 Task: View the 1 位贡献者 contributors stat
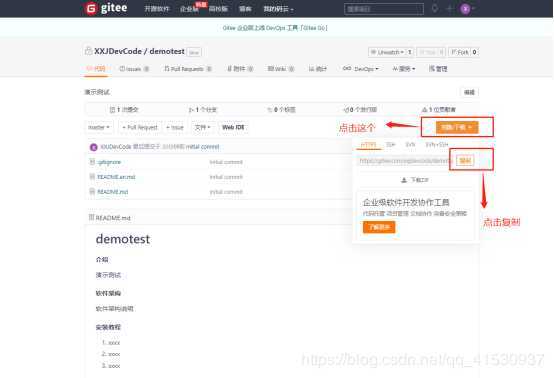coord(439,110)
